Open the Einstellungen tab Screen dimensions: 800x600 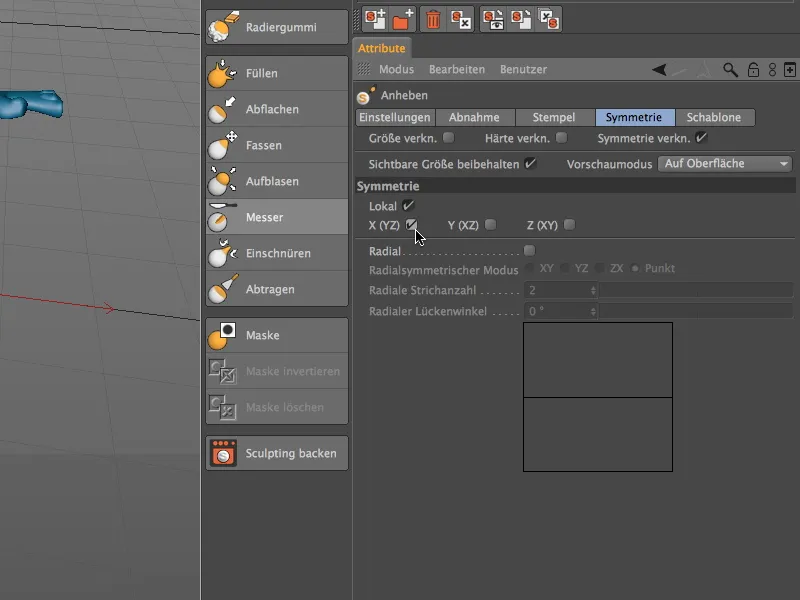click(395, 117)
